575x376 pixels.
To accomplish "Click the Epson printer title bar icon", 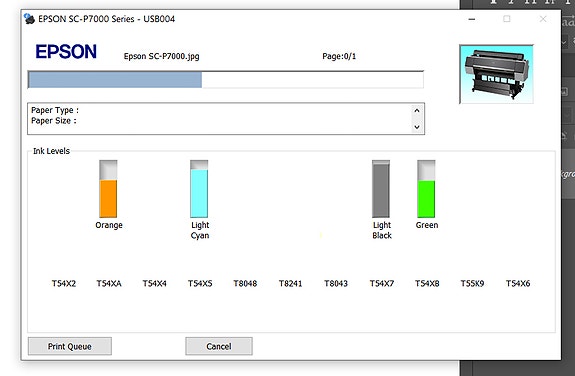I will [x=29, y=19].
